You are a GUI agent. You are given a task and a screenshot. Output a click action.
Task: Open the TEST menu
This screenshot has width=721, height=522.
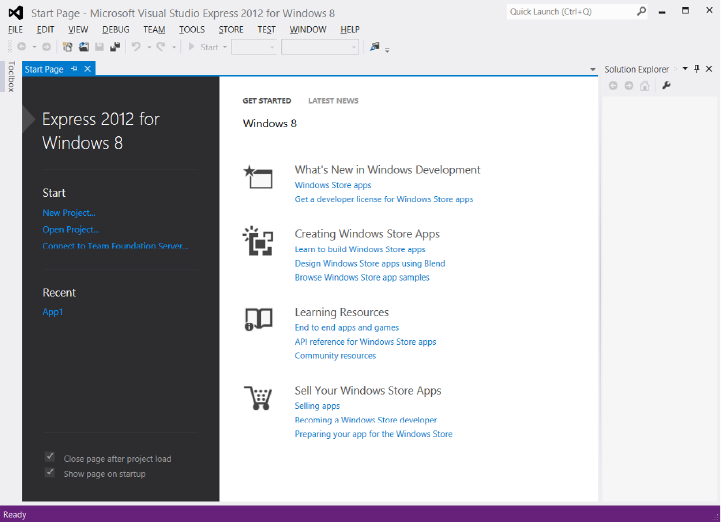pyautogui.click(x=267, y=29)
